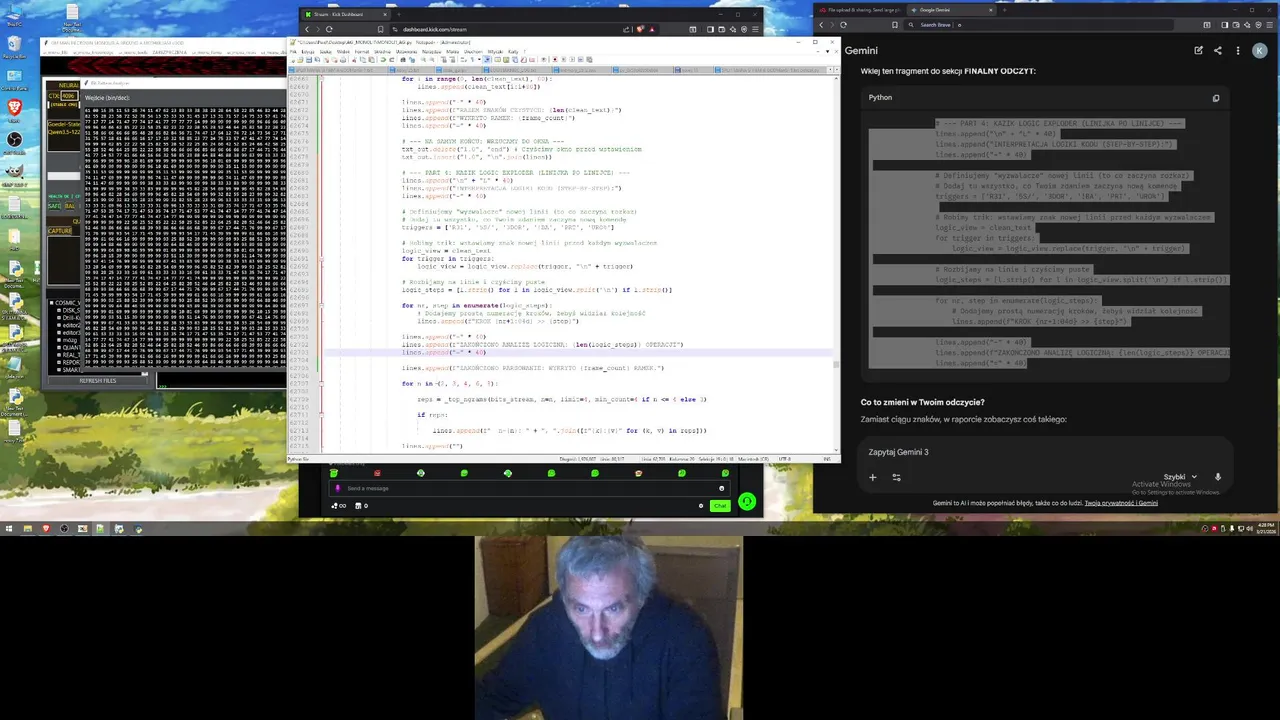This screenshot has height=720, width=1280.
Task: Click REFRESH FILES button in left app
Action: point(98,381)
